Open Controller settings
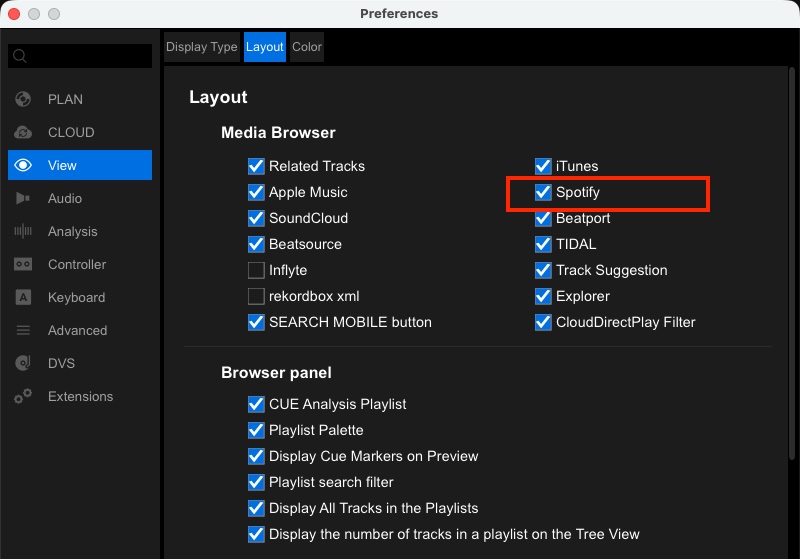Viewport: 800px width, 559px height. 77,264
